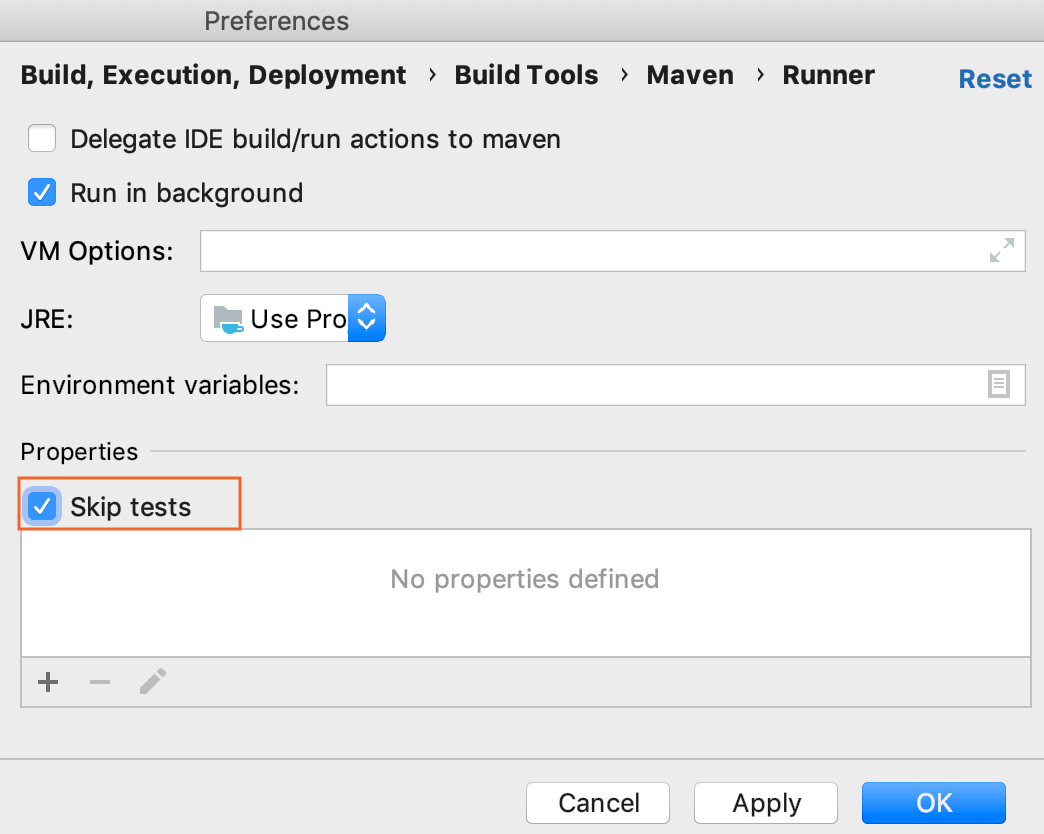Select the Runner breadcrumb item

[828, 74]
